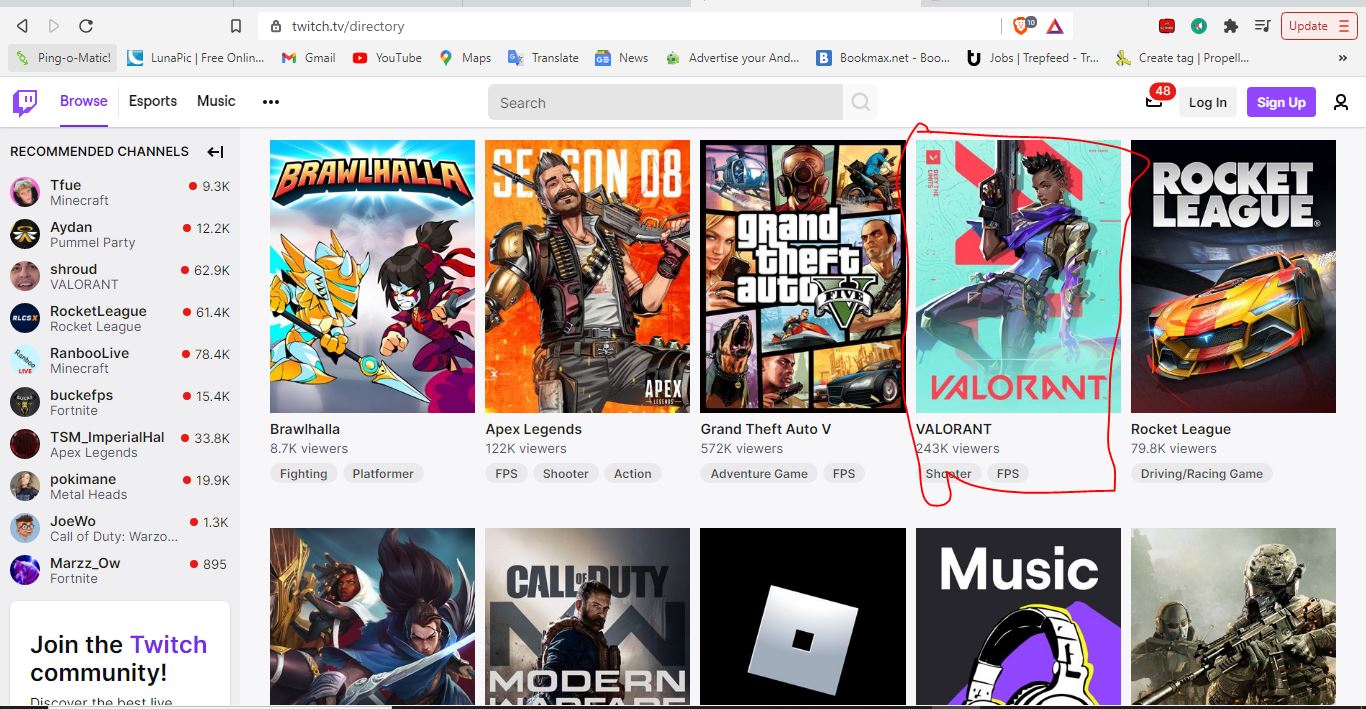The width and height of the screenshot is (1366, 709).
Task: Open Brave Shields lion icon
Action: coord(1021,26)
